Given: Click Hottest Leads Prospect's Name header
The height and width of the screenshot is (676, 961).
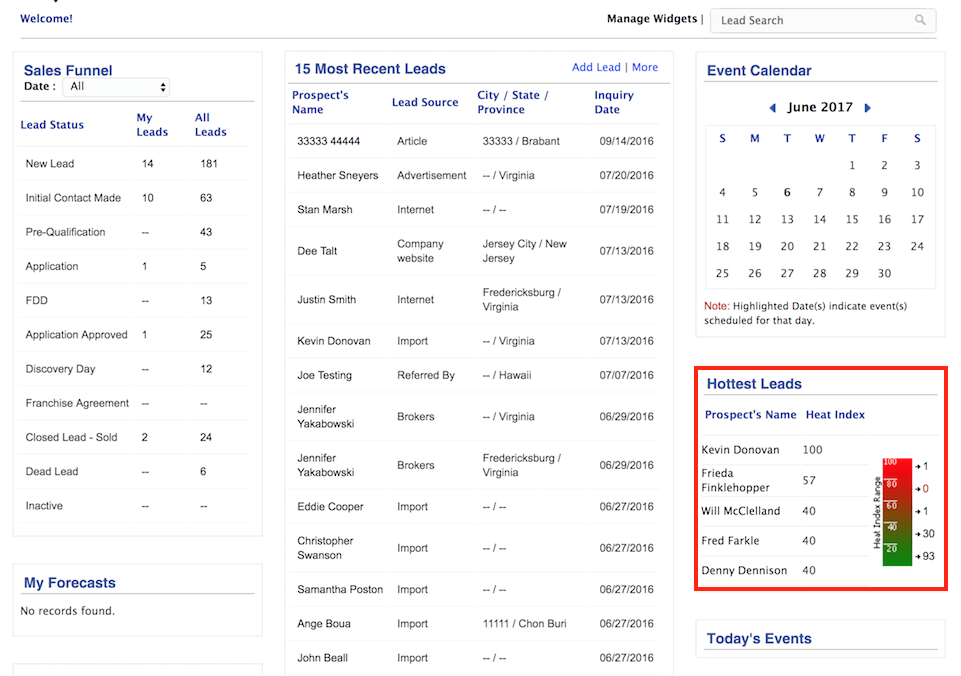Looking at the screenshot, I should [x=750, y=414].
